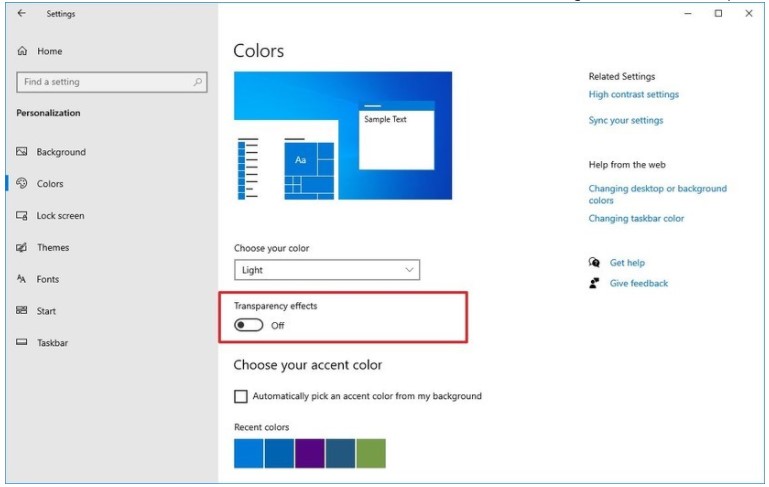Image resolution: width=769 pixels, height=487 pixels.
Task: Click the Taskbar icon in sidebar
Action: (x=22, y=342)
